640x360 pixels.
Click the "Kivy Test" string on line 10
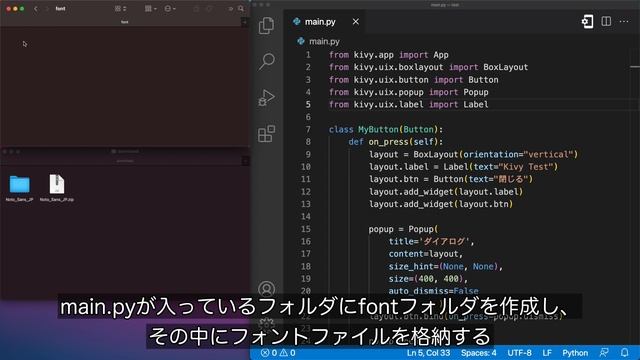click(x=526, y=167)
